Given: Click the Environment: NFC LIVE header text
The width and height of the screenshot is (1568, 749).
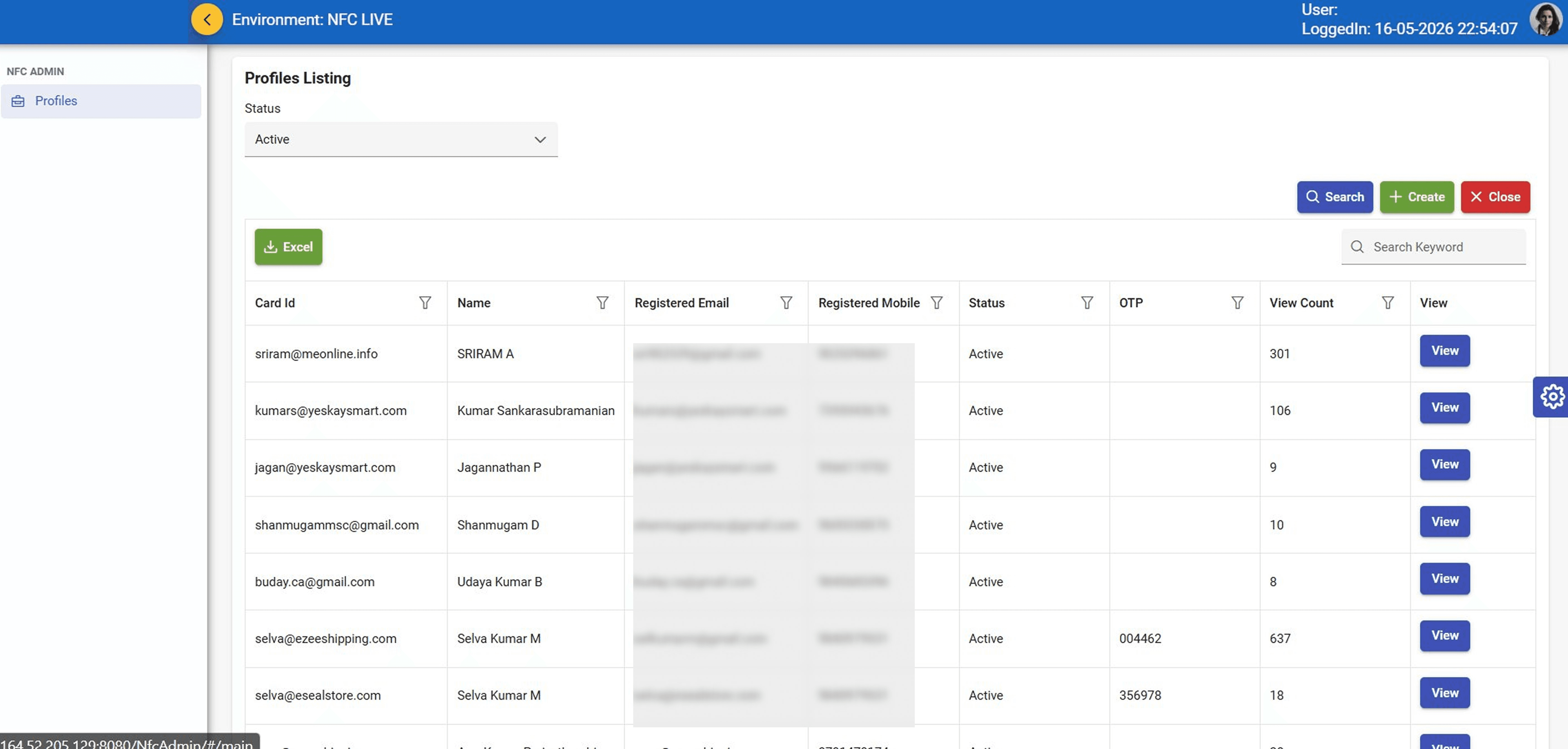Looking at the screenshot, I should (x=312, y=19).
